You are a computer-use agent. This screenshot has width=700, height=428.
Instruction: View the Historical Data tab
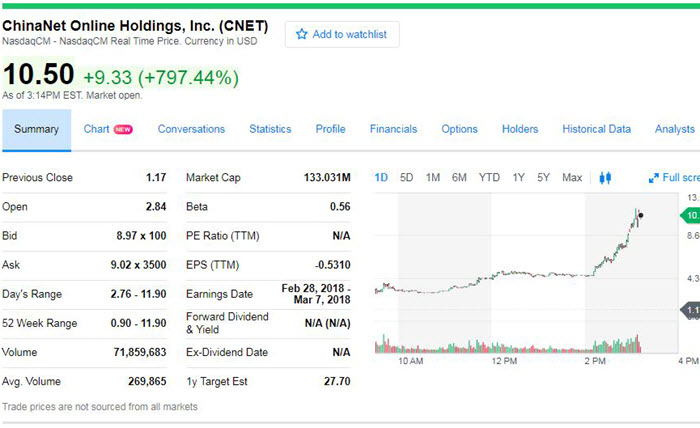(x=596, y=129)
